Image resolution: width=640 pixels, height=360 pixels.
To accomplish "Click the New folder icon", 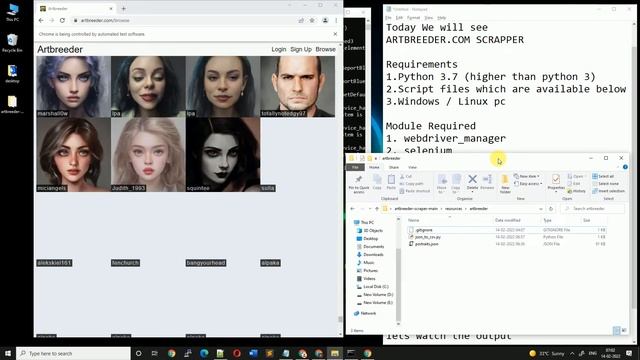I will tap(505, 184).
